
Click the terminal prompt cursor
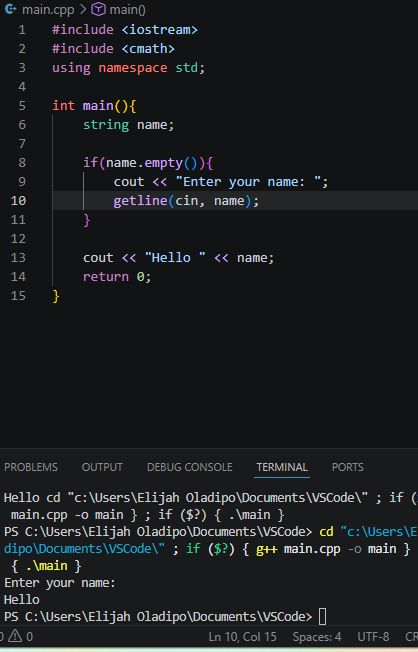(x=322, y=617)
